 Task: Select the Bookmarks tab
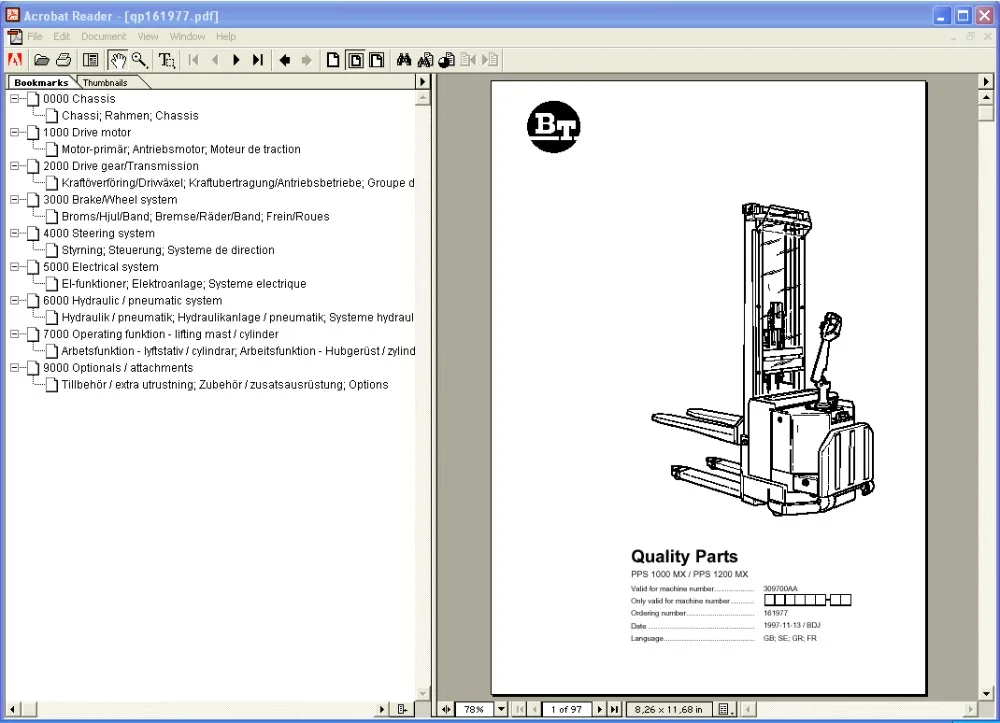41,82
